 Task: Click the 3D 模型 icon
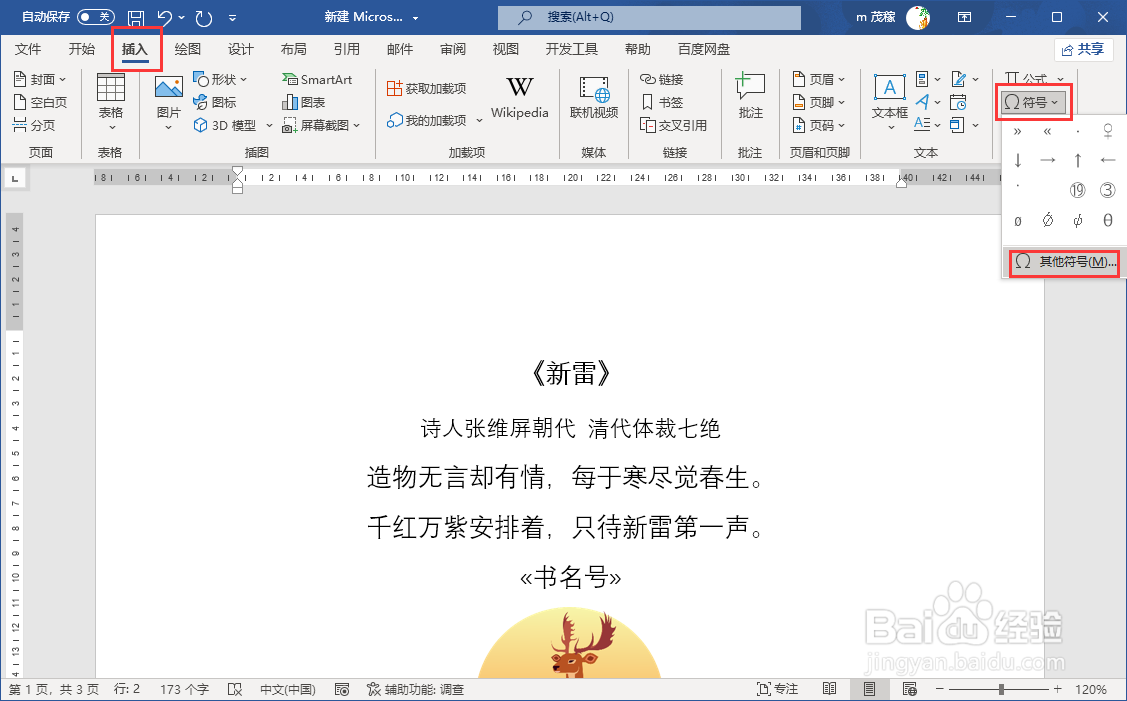pos(201,125)
